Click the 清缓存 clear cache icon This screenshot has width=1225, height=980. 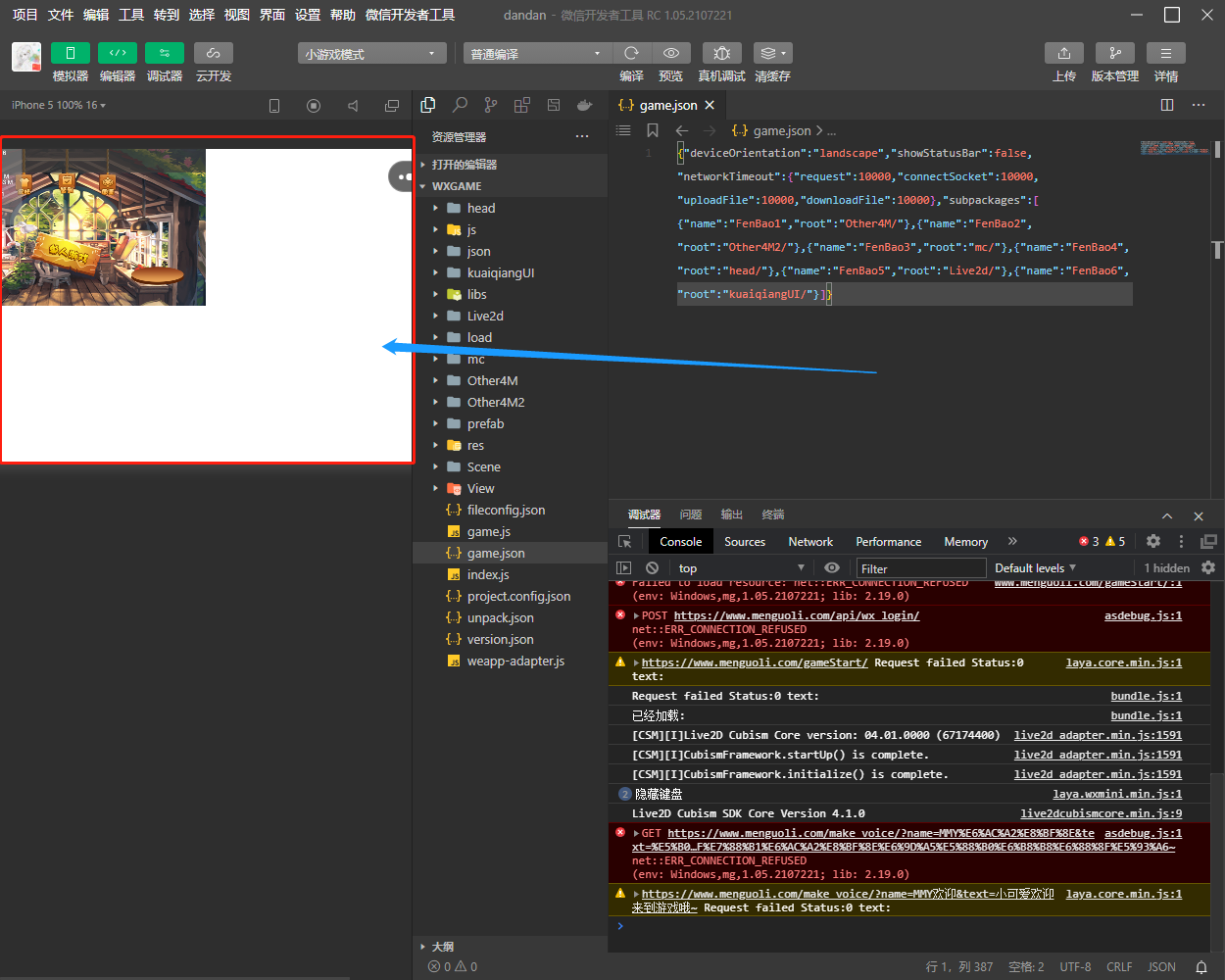pyautogui.click(x=773, y=53)
